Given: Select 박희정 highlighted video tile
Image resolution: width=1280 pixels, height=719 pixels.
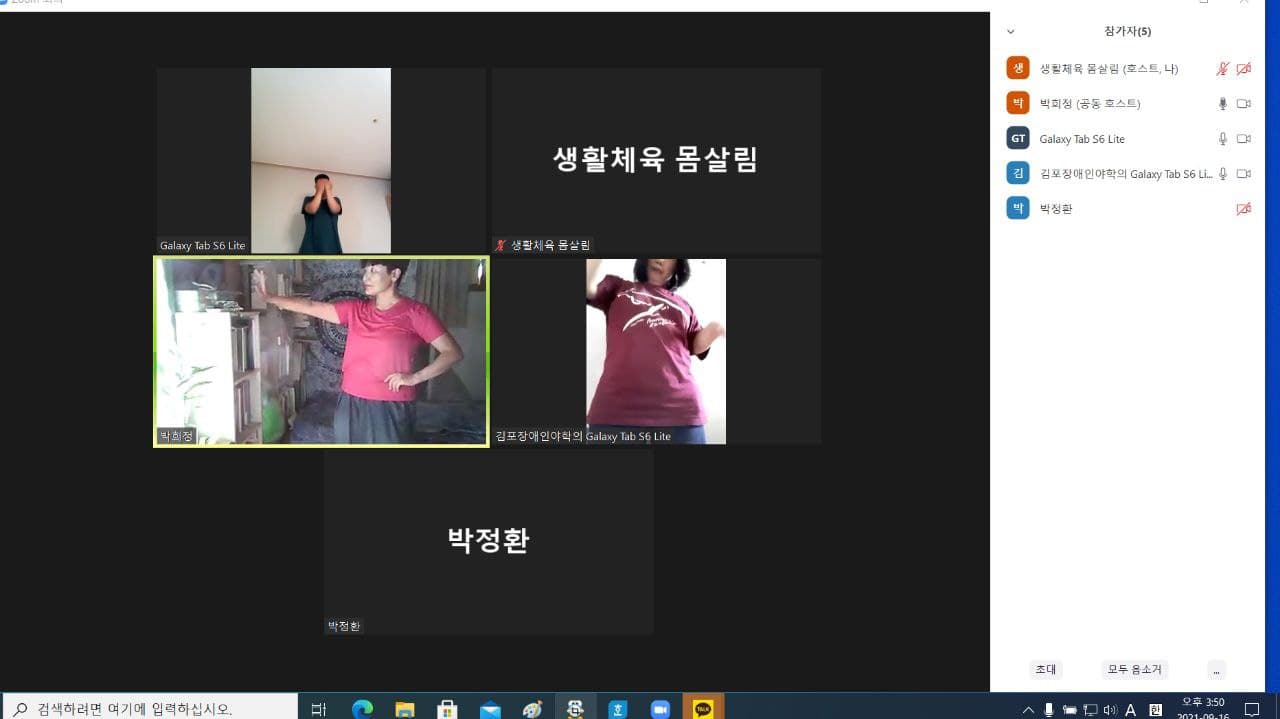Looking at the screenshot, I should pyautogui.click(x=321, y=351).
